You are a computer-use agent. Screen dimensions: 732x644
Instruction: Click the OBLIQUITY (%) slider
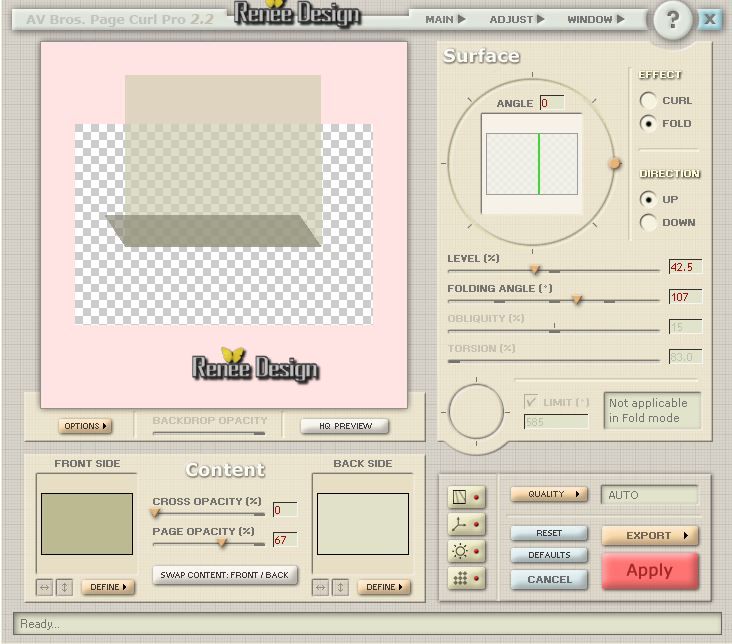click(553, 330)
